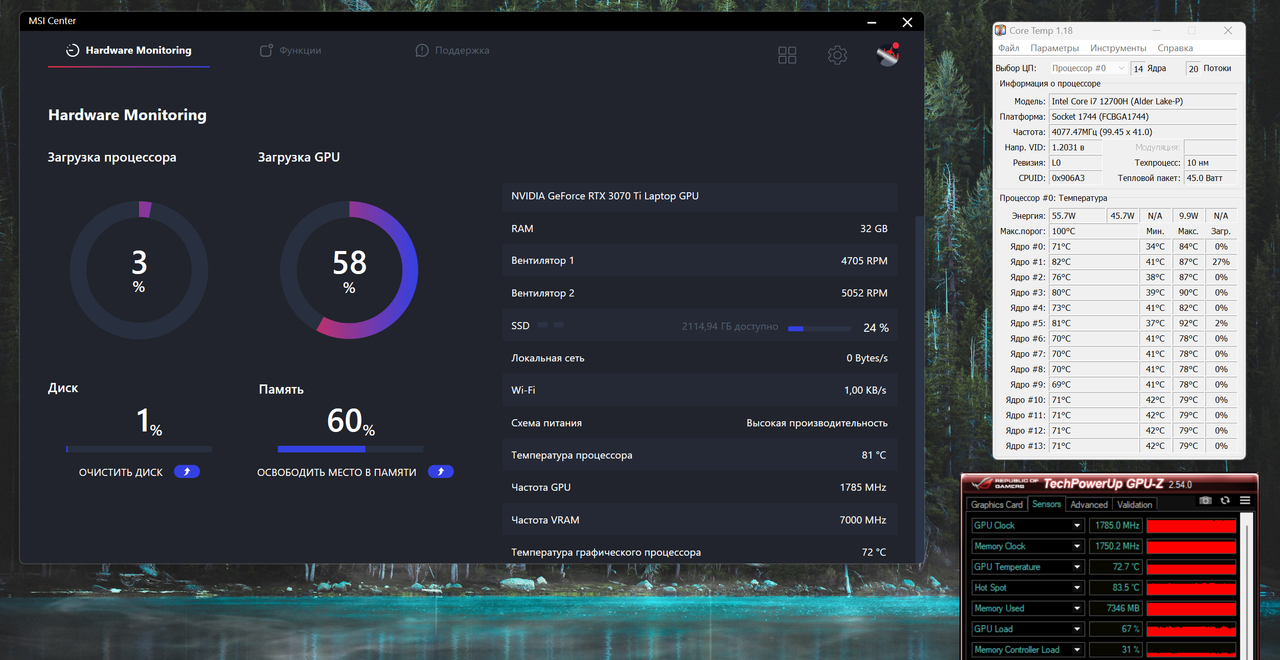This screenshot has width=1280, height=660.
Task: Expand the Memory Controller Load sensor dropdown
Action: [1077, 650]
